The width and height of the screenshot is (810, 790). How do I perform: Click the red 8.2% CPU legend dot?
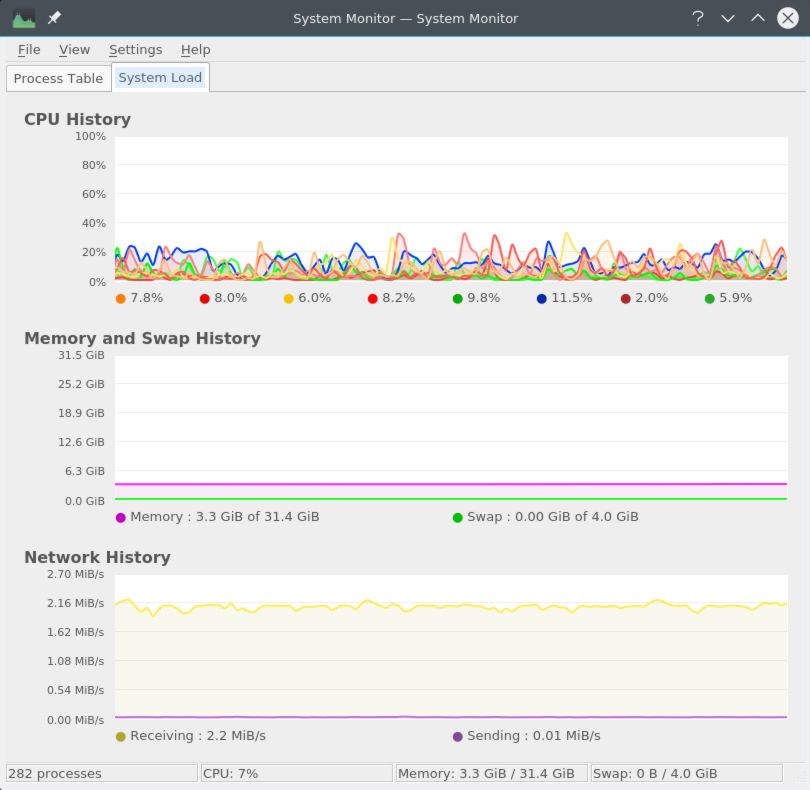[x=372, y=299]
